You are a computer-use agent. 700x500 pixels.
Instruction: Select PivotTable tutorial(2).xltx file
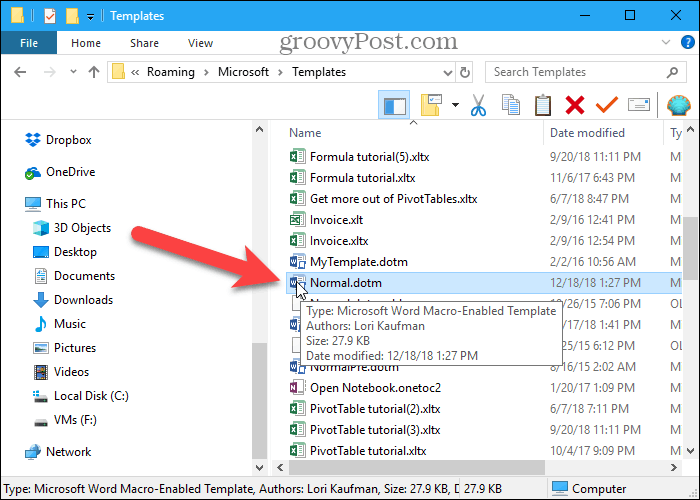pos(484,408)
